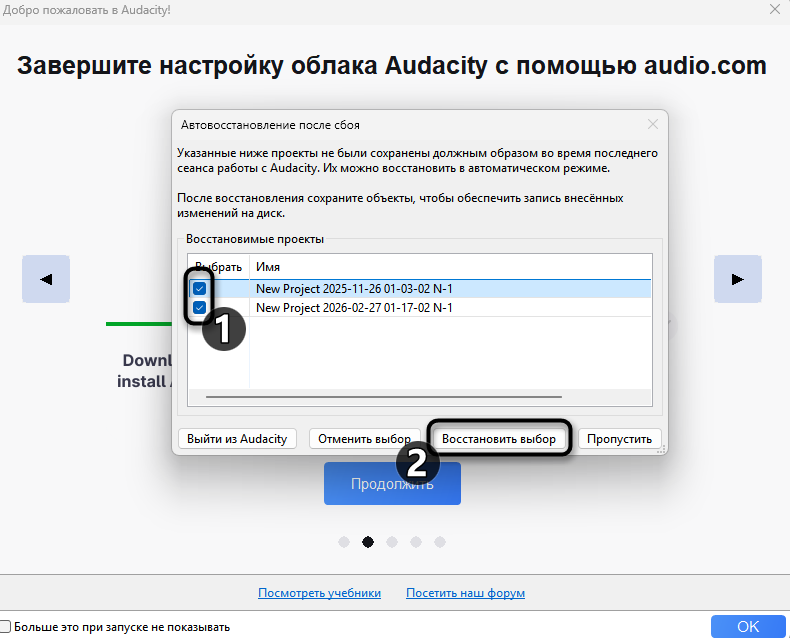Click the 'Пропустить' button
Screen dimensions: 790x638
point(619,439)
